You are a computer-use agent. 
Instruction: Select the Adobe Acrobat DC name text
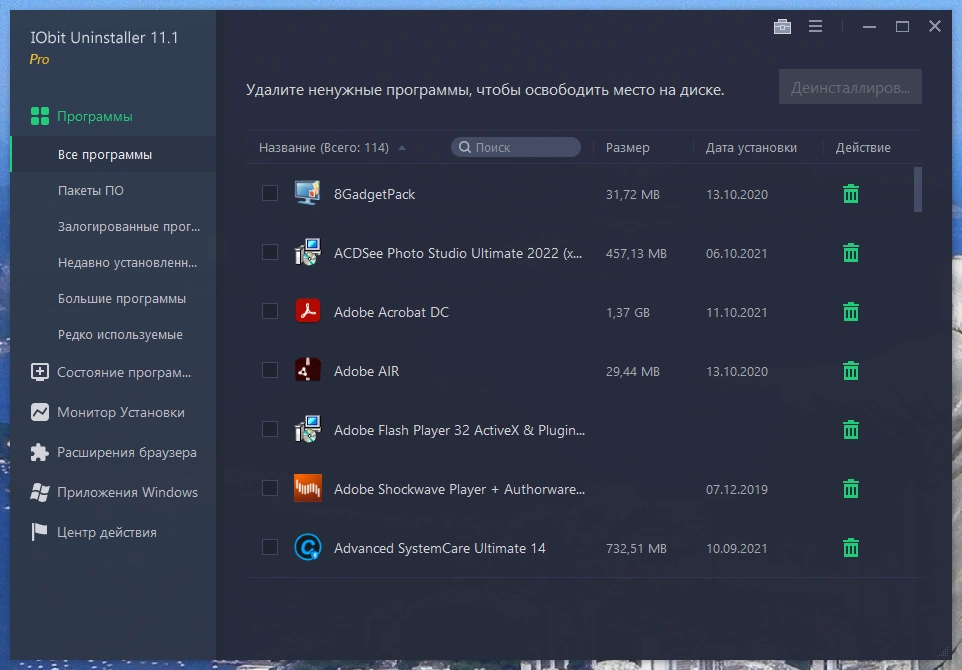(x=391, y=312)
